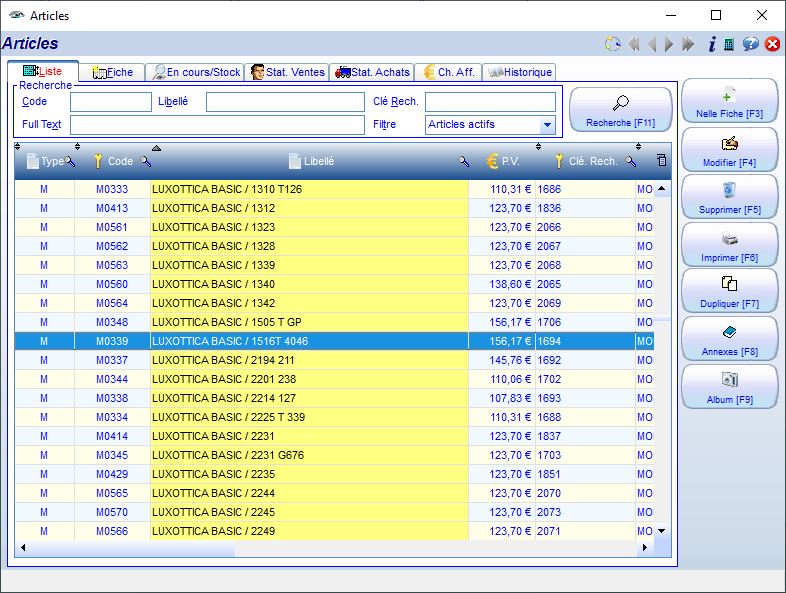This screenshot has width=786, height=593.
Task: Toggle the sort triangle above the Libellé column
Action: 156,148
